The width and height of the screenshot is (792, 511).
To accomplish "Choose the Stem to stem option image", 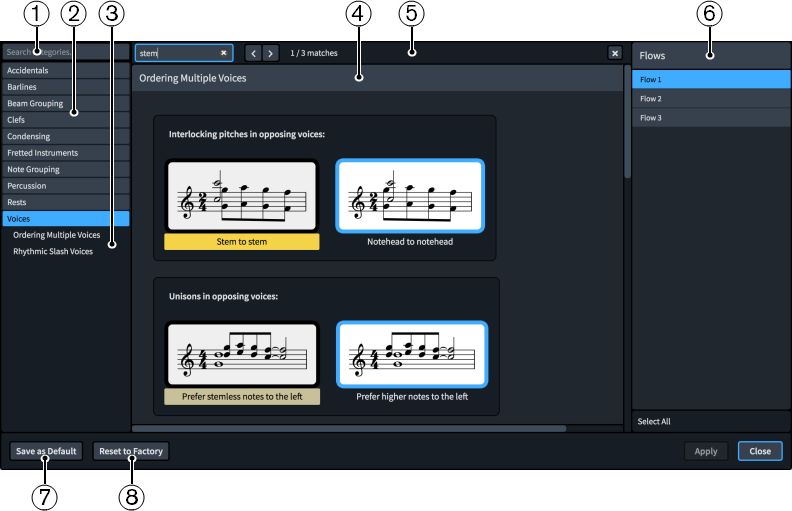I will pyautogui.click(x=242, y=196).
